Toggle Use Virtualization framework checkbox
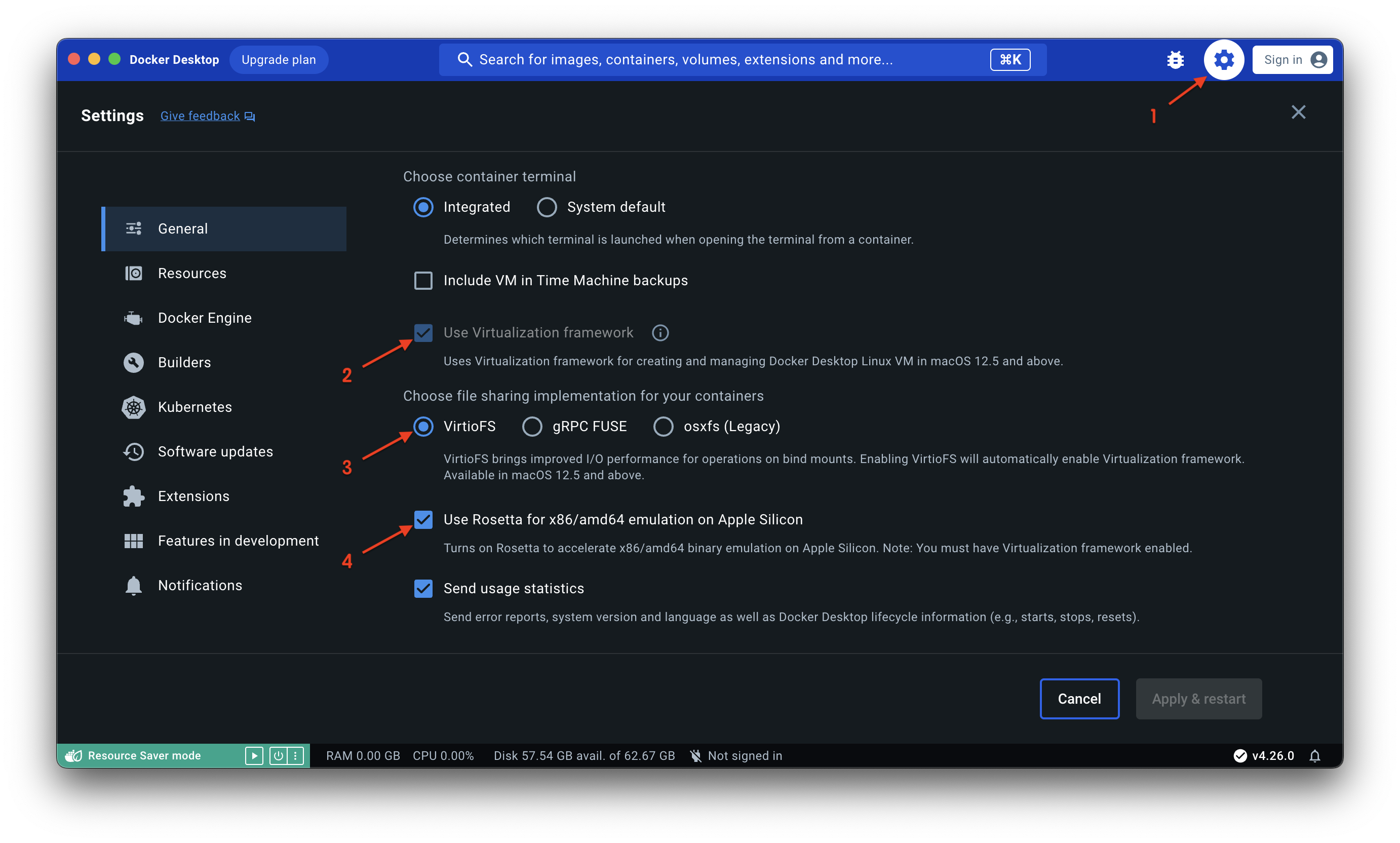 423,333
